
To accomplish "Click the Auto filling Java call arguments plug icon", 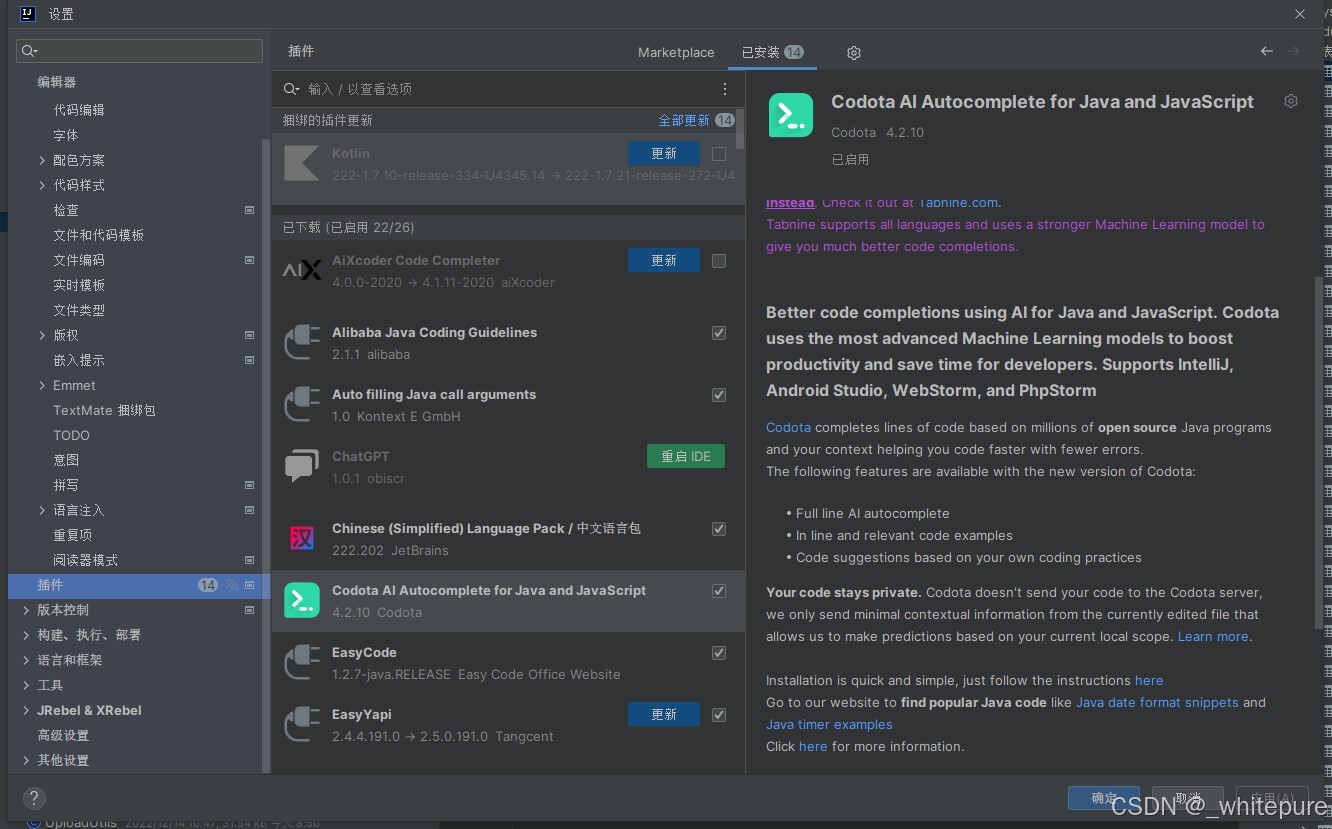I will (x=301, y=405).
